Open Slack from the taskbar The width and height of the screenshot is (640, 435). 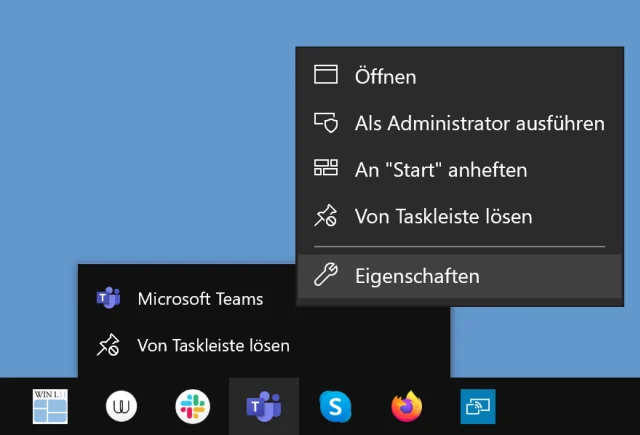193,406
